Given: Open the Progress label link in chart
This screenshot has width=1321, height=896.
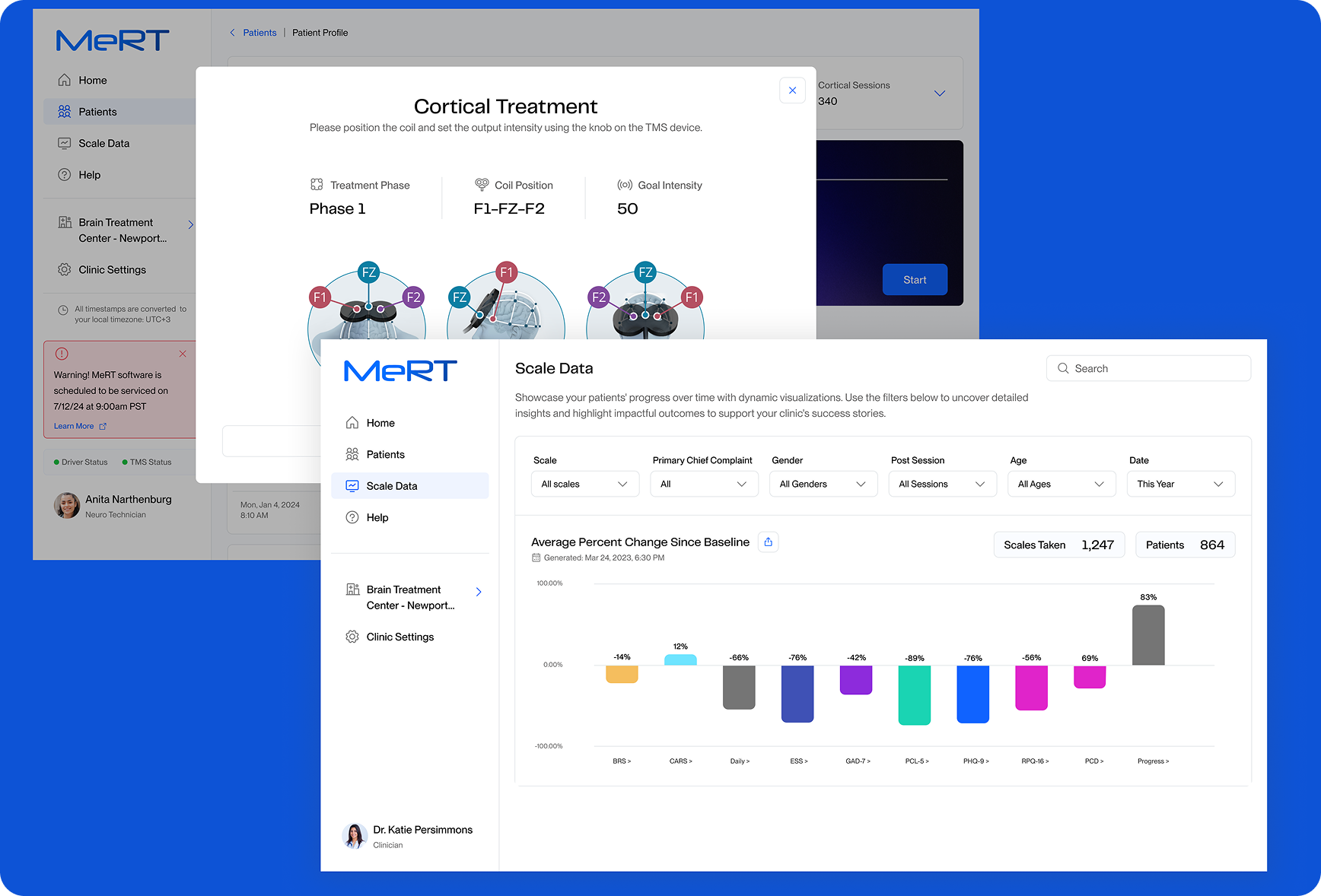Looking at the screenshot, I should coord(1153,761).
